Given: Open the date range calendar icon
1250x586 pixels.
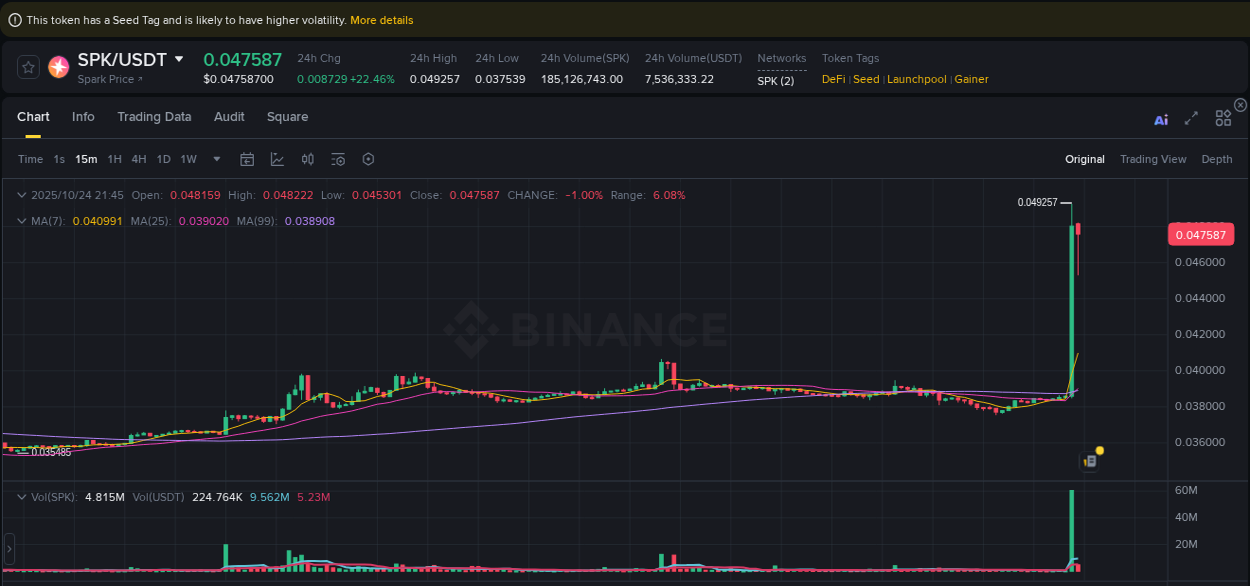Looking at the screenshot, I should click(x=247, y=158).
